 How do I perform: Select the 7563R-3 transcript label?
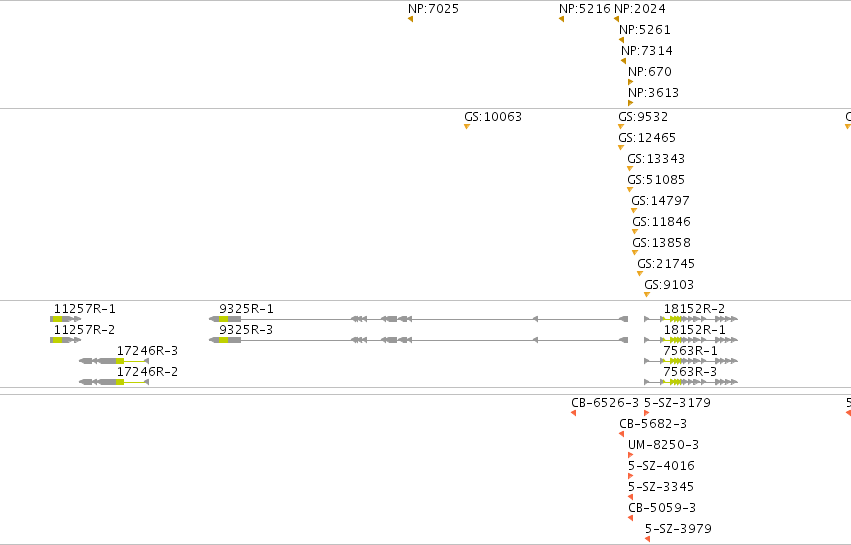click(690, 372)
